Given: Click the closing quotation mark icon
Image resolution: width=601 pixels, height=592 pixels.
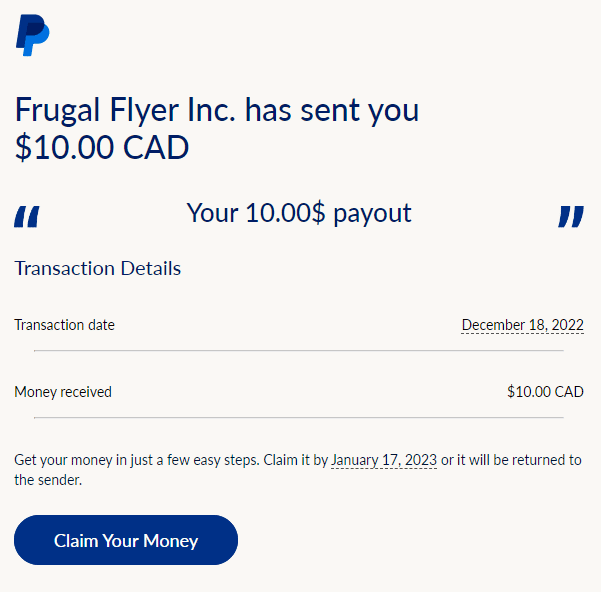Looking at the screenshot, I should click(571, 216).
